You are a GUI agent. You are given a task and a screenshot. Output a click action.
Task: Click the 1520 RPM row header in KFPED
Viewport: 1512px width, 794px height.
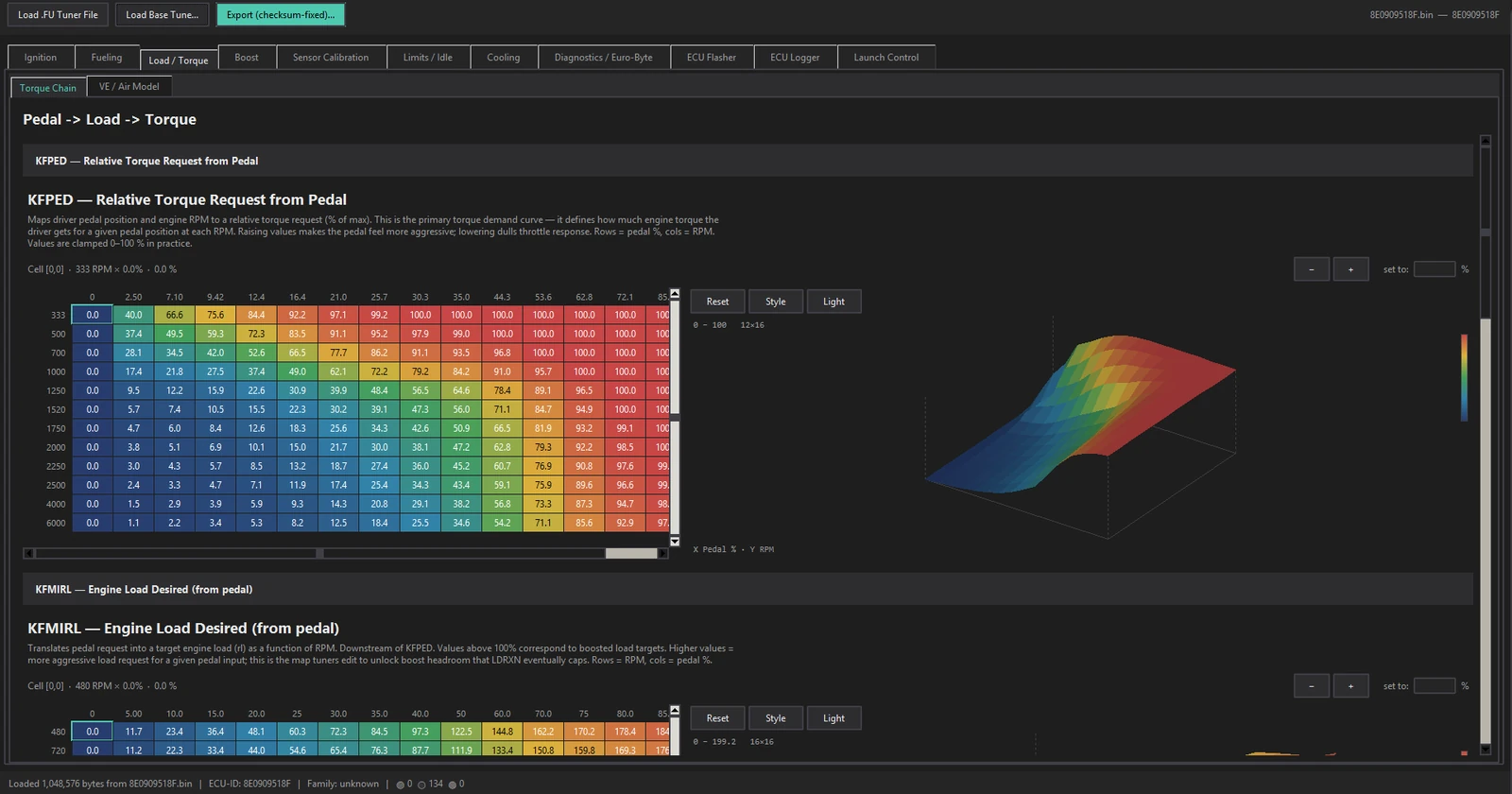click(x=57, y=409)
